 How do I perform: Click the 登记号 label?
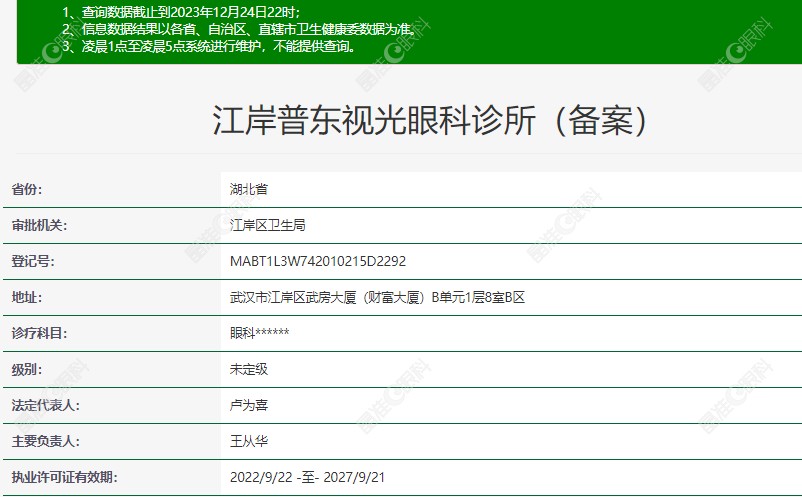33,261
